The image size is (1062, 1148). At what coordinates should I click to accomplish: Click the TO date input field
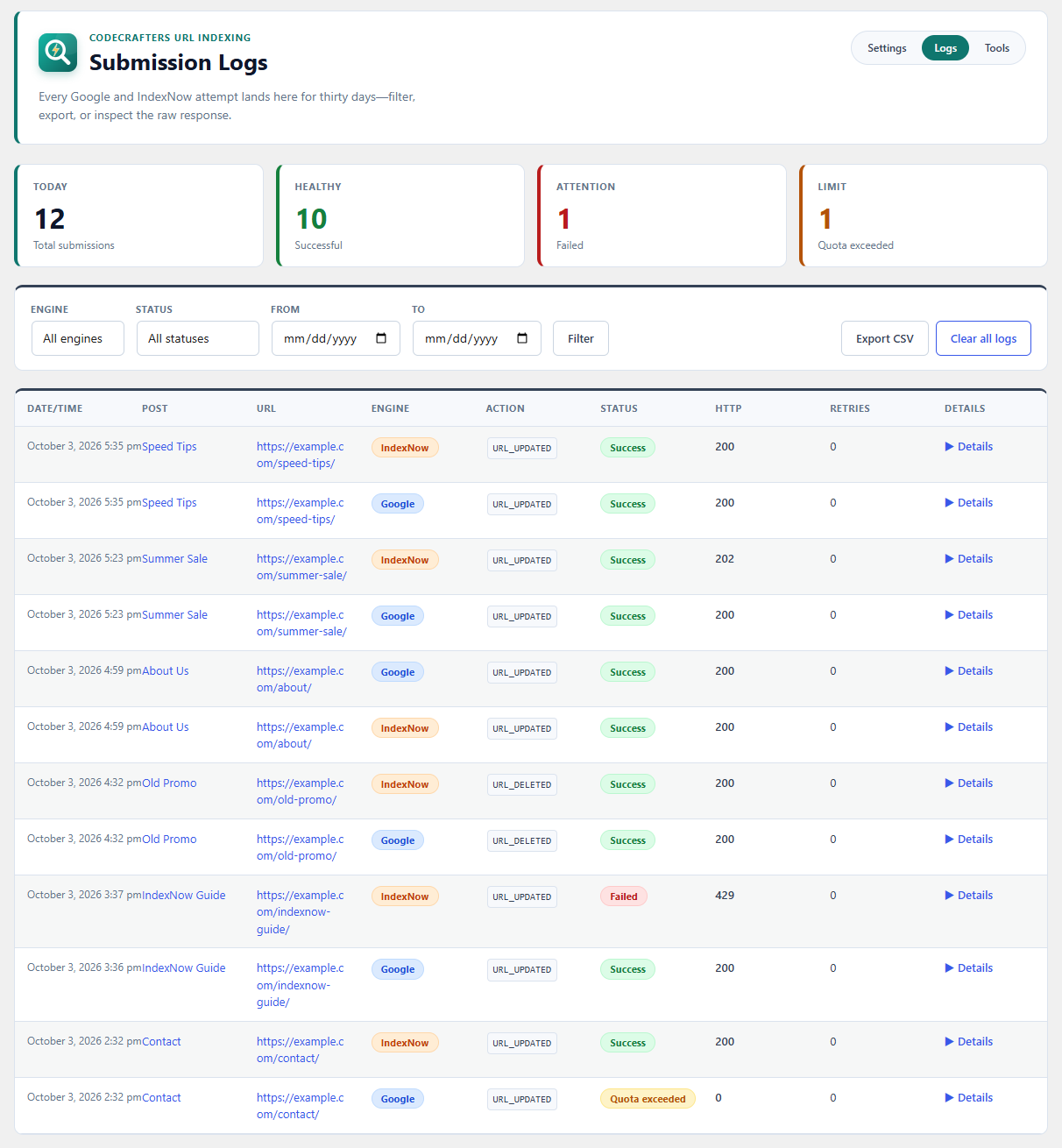click(x=477, y=338)
